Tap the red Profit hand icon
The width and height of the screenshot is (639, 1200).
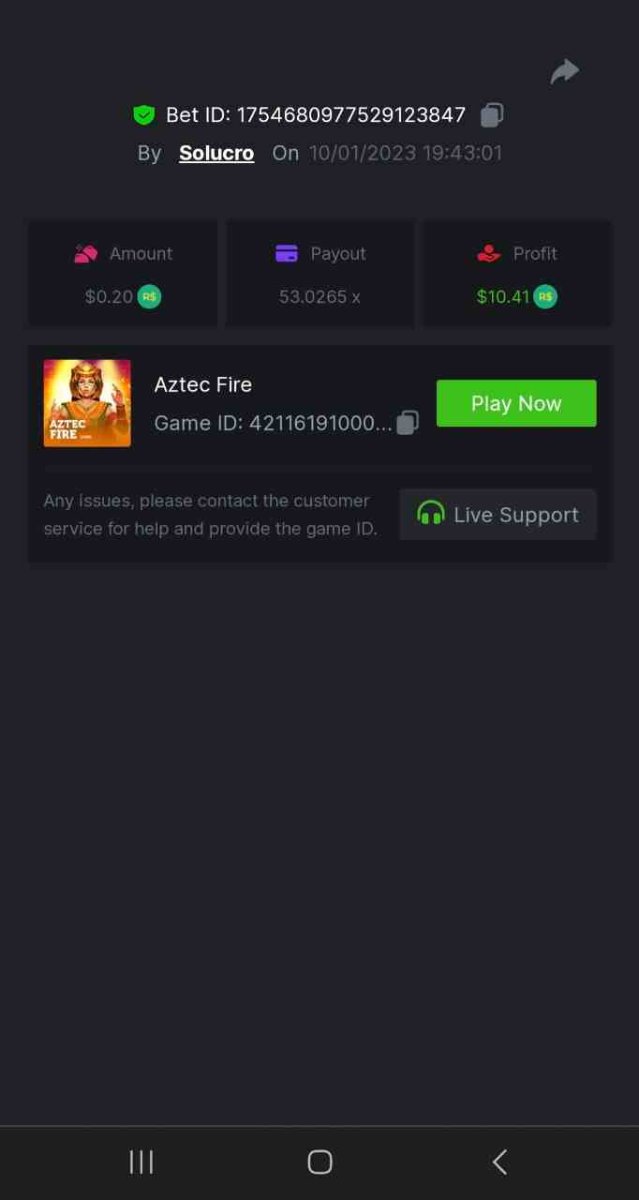tap(489, 254)
